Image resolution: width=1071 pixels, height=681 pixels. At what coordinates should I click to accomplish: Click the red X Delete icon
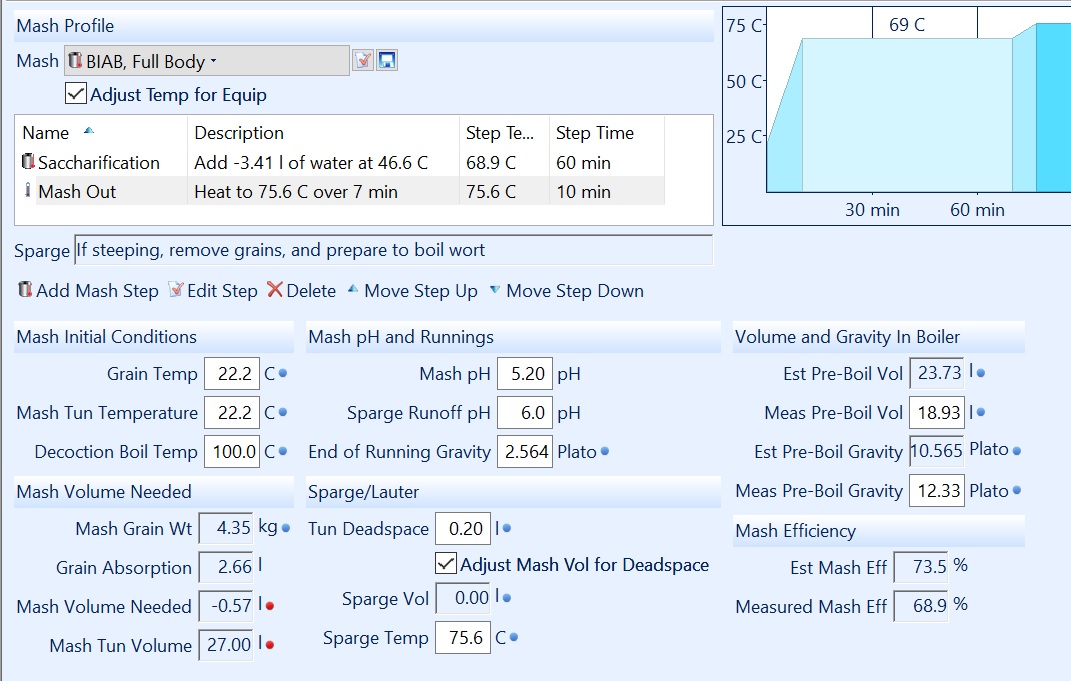[x=275, y=291]
